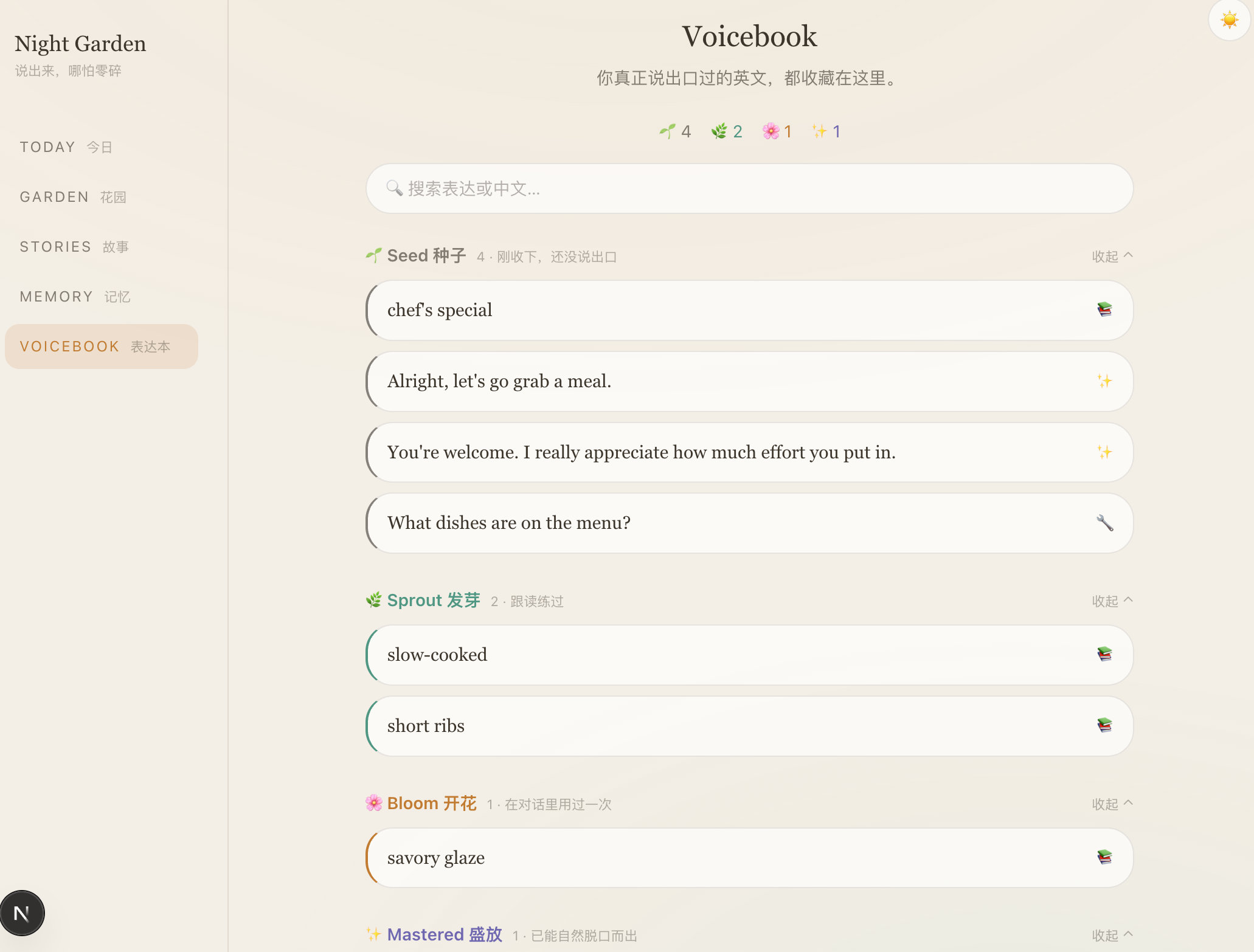Screen dimensions: 1254x952
Task: Collapse the Bloom 开花 section
Action: 1112,804
